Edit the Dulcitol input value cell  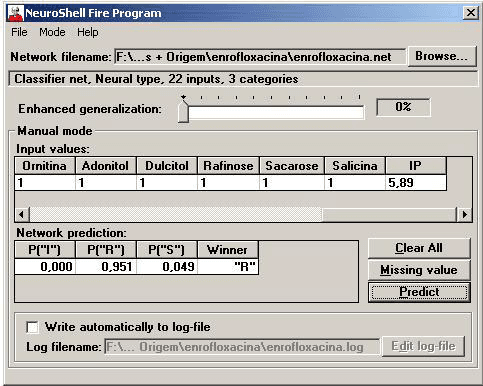[x=167, y=183]
